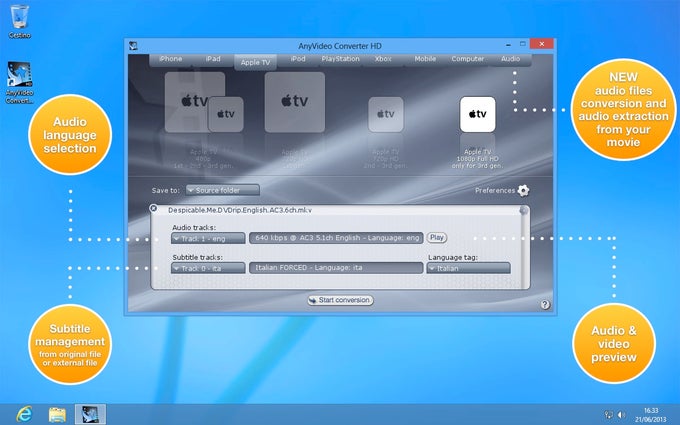680x425 pixels.
Task: Close the AnyVideo Converter HD window
Action: point(542,44)
